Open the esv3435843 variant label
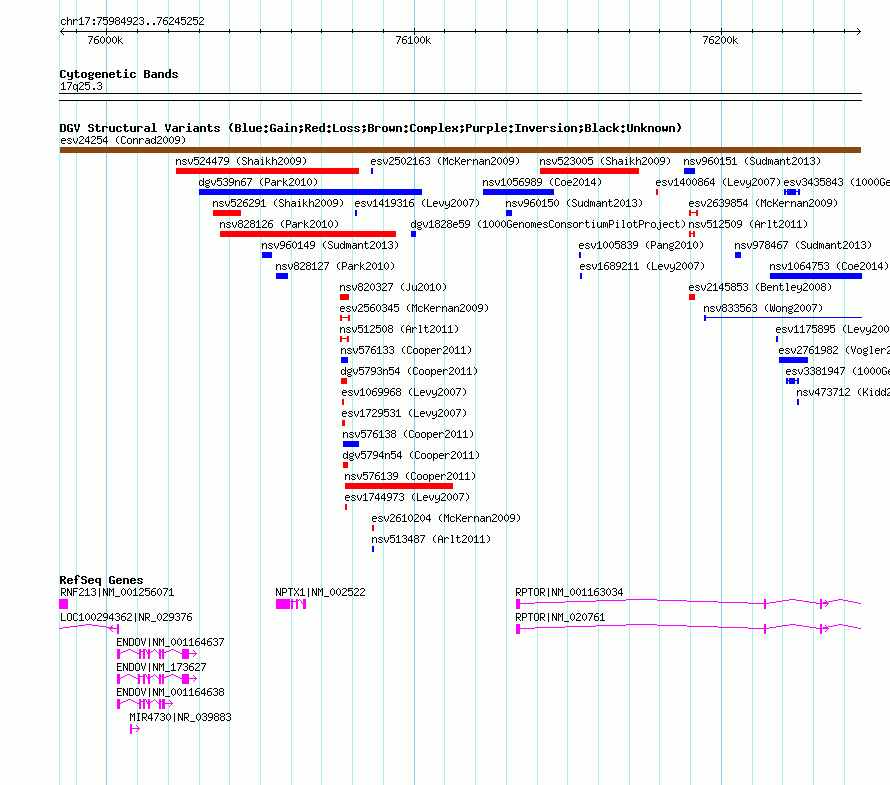 tap(837, 182)
